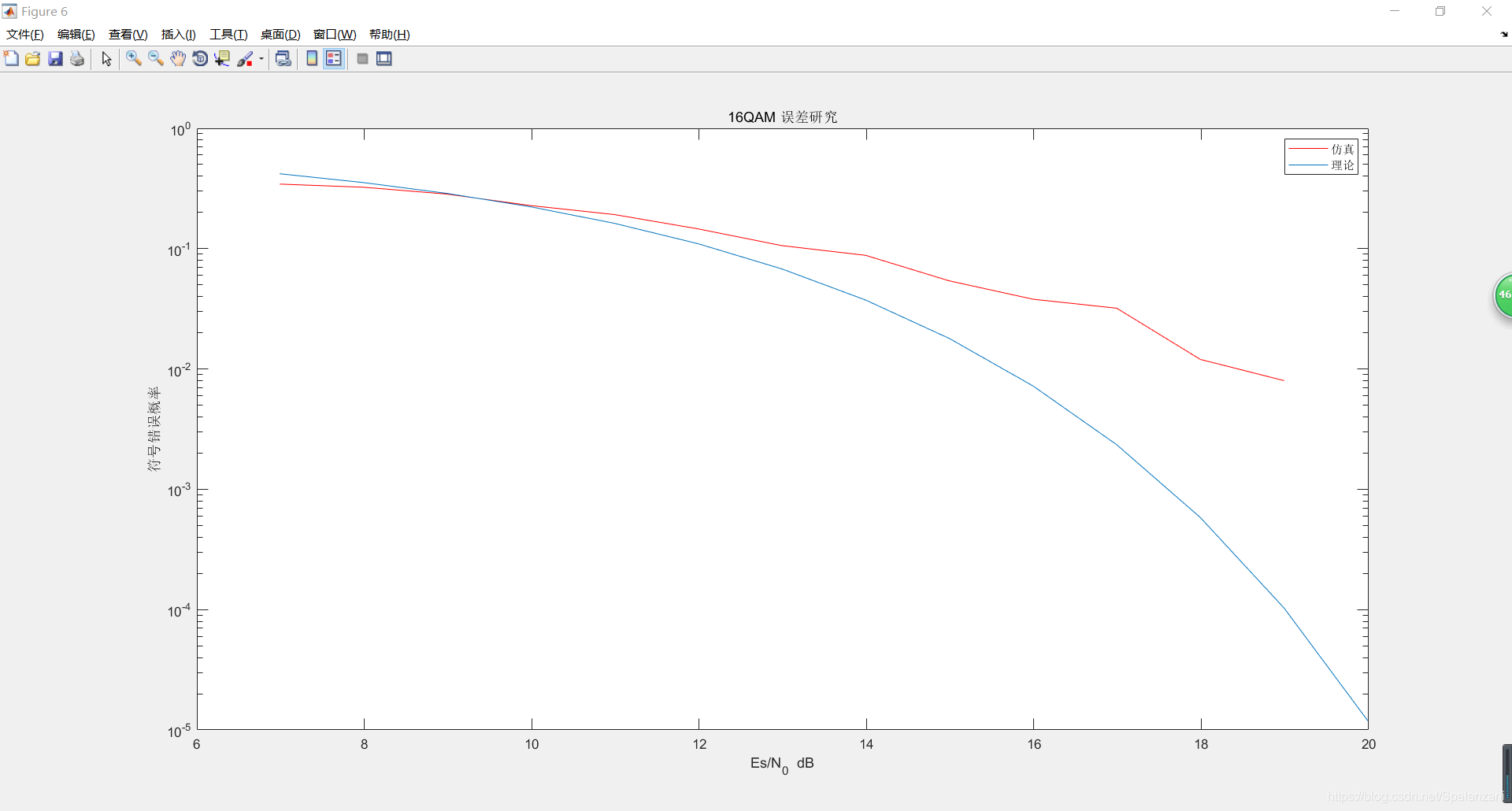Open the 文件(F) menu

(x=25, y=35)
